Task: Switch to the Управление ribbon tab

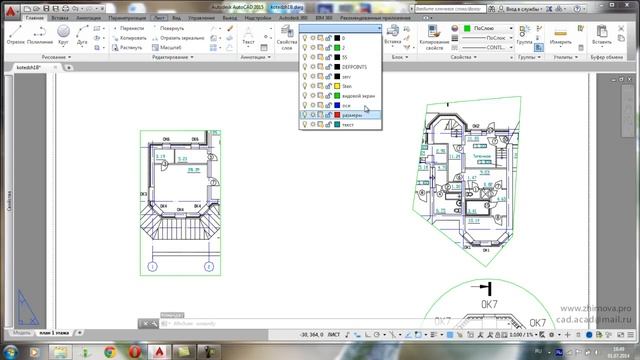Action: (x=202, y=18)
